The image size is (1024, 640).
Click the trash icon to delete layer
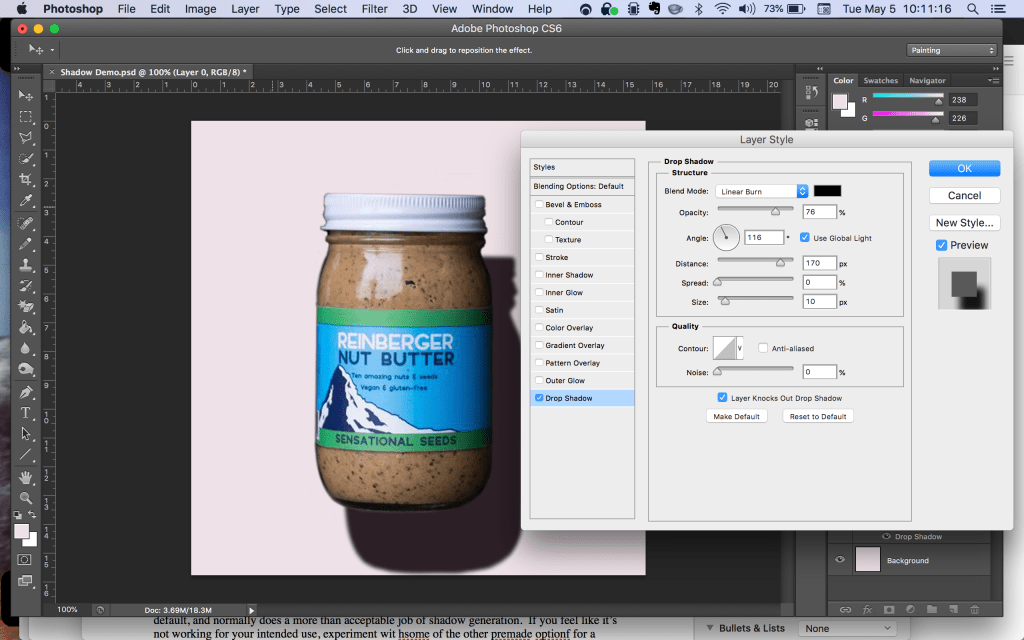click(974, 609)
